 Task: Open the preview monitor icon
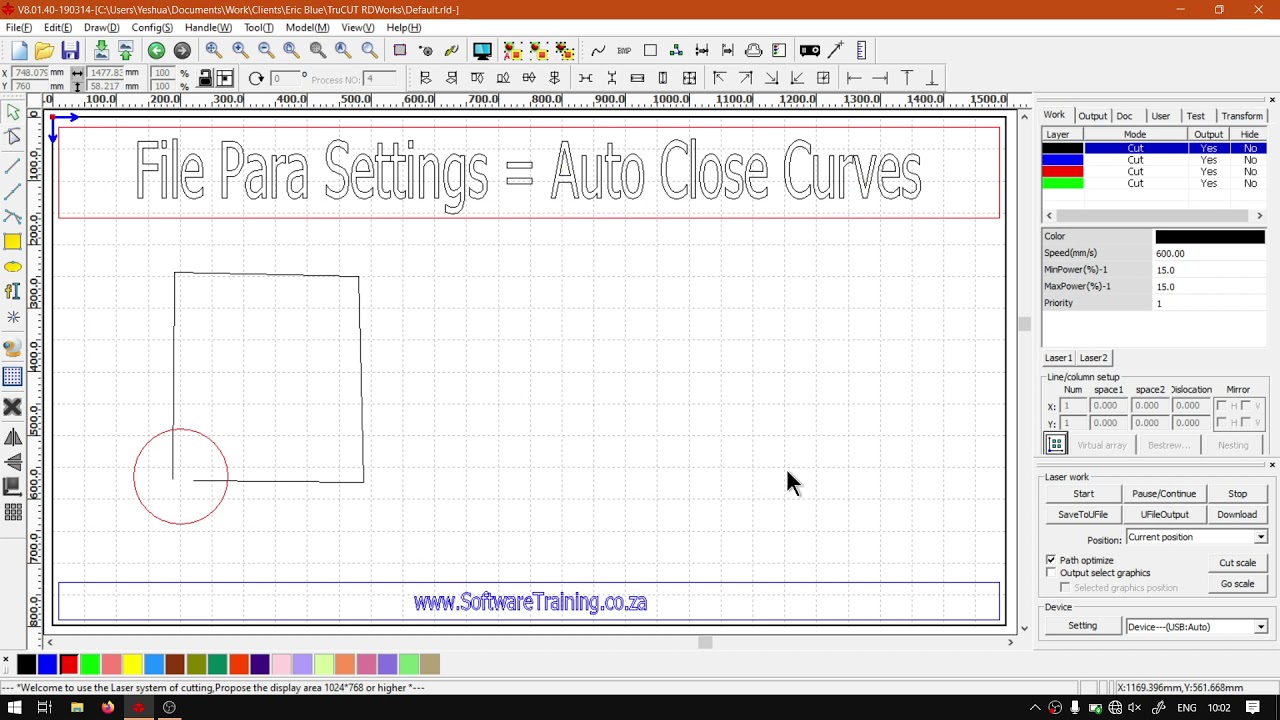(482, 51)
